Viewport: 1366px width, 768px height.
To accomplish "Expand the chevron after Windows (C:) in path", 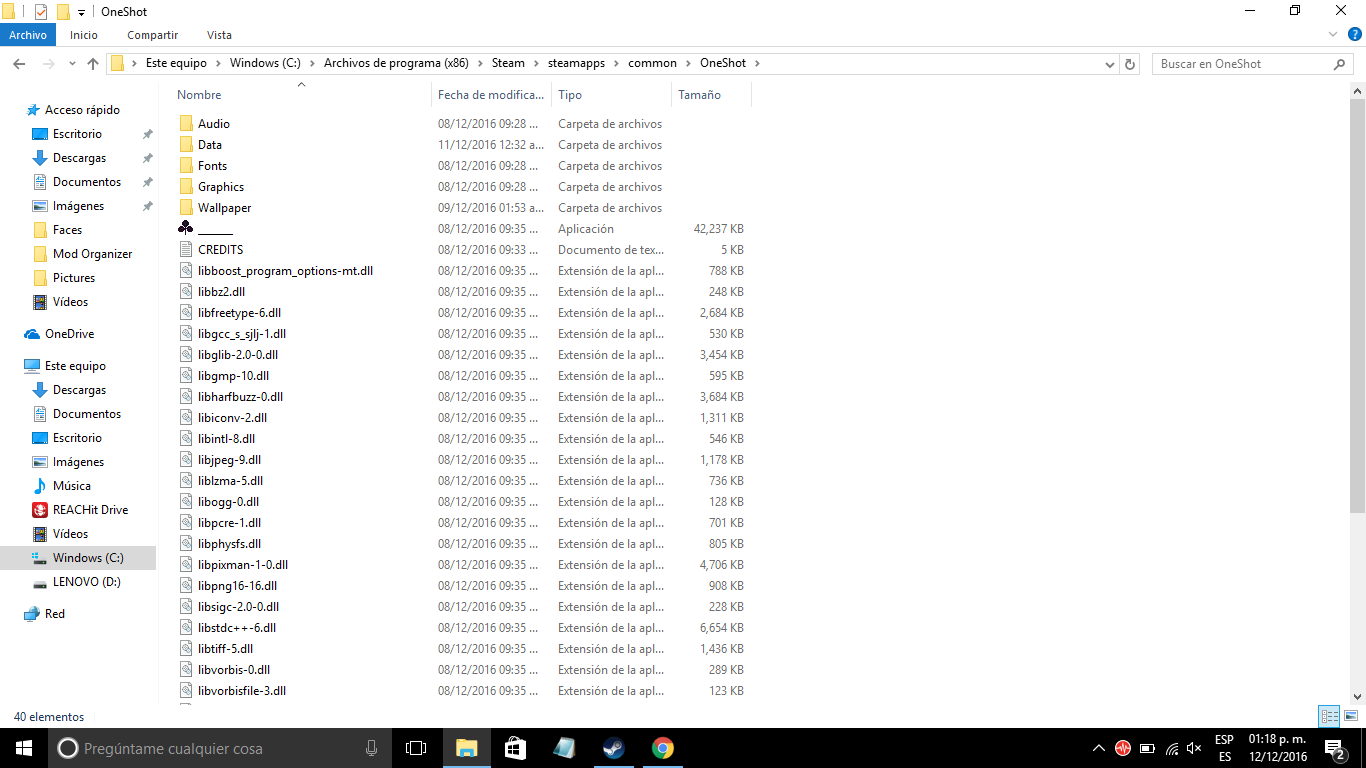I will 312,63.
